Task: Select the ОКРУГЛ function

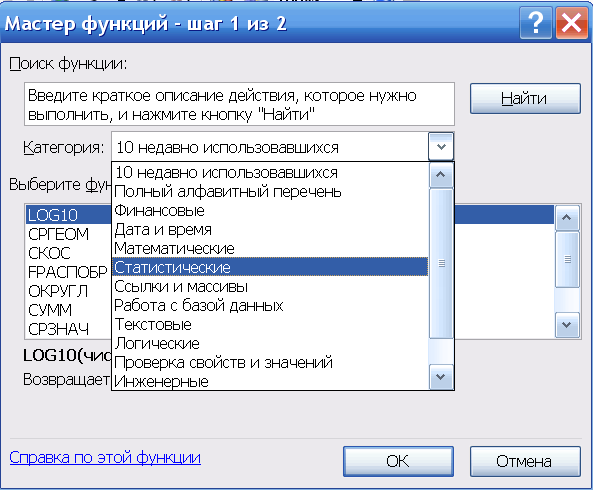Action: 69,291
